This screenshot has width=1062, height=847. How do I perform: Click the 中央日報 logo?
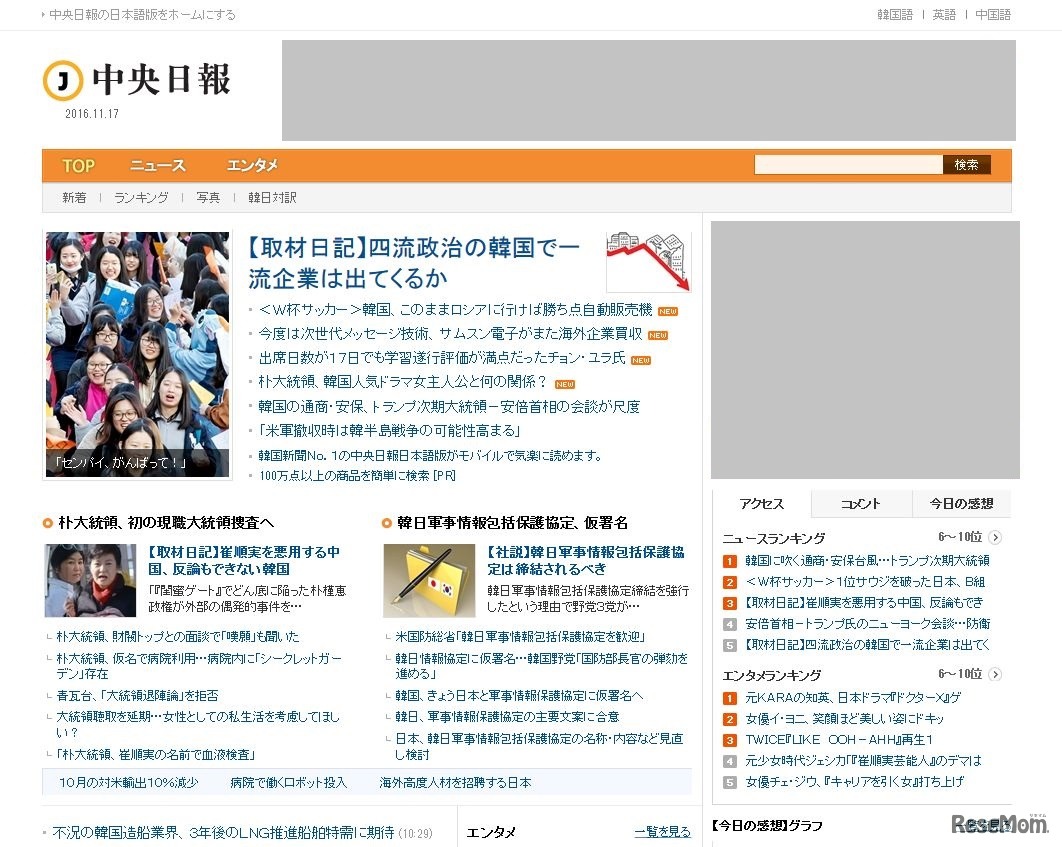tap(137, 81)
